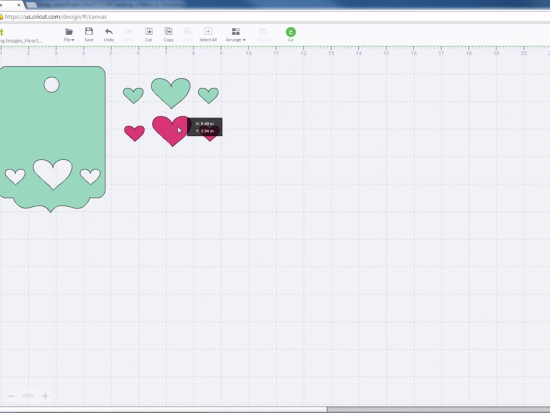Click the browser address bar URL
The image size is (550, 413).
[x=56, y=16]
